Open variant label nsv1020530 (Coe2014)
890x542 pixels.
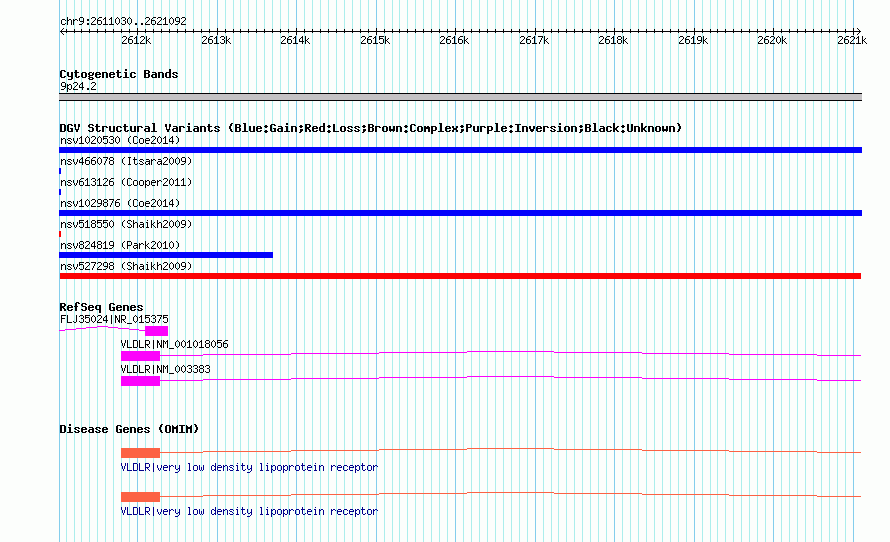[x=120, y=140]
